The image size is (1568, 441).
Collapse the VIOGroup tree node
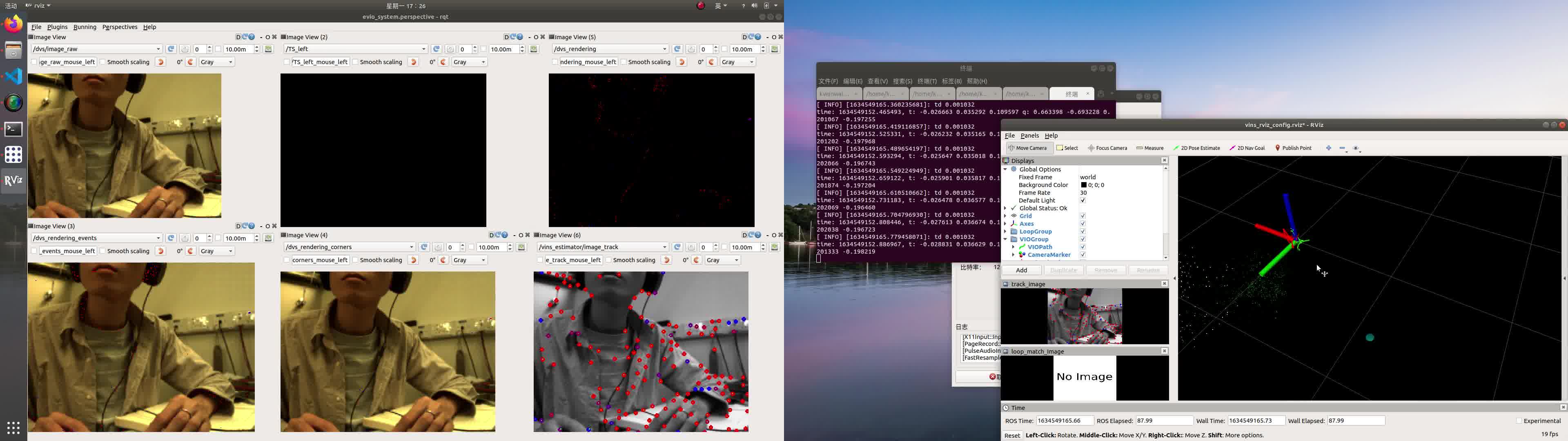coord(1006,239)
